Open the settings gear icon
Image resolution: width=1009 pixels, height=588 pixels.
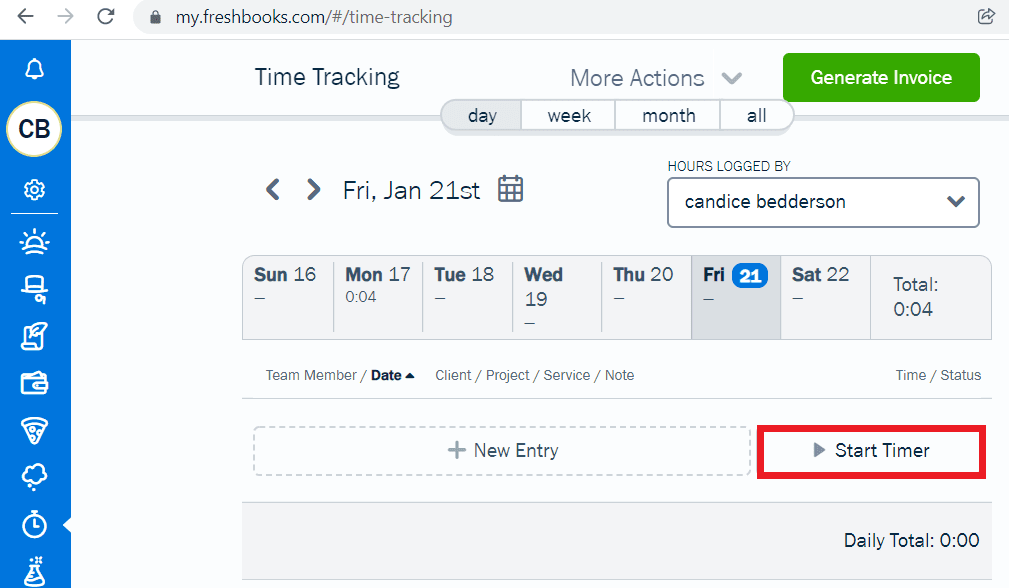click(x=35, y=189)
